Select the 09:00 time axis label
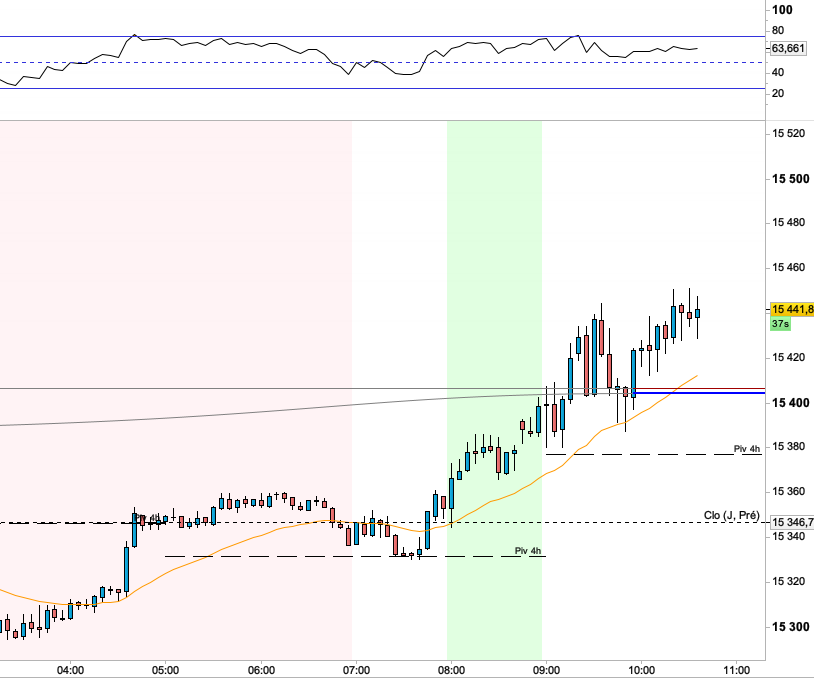This screenshot has height=678, width=814. [546, 670]
